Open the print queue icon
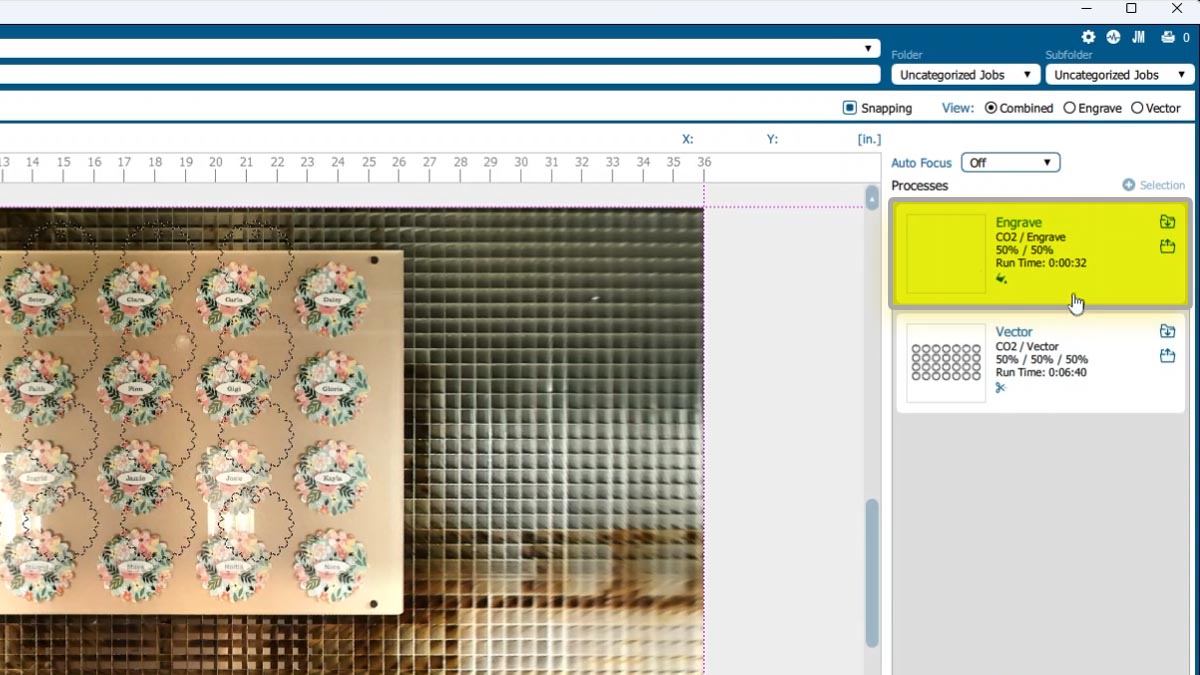This screenshot has height=675, width=1200. [1167, 37]
